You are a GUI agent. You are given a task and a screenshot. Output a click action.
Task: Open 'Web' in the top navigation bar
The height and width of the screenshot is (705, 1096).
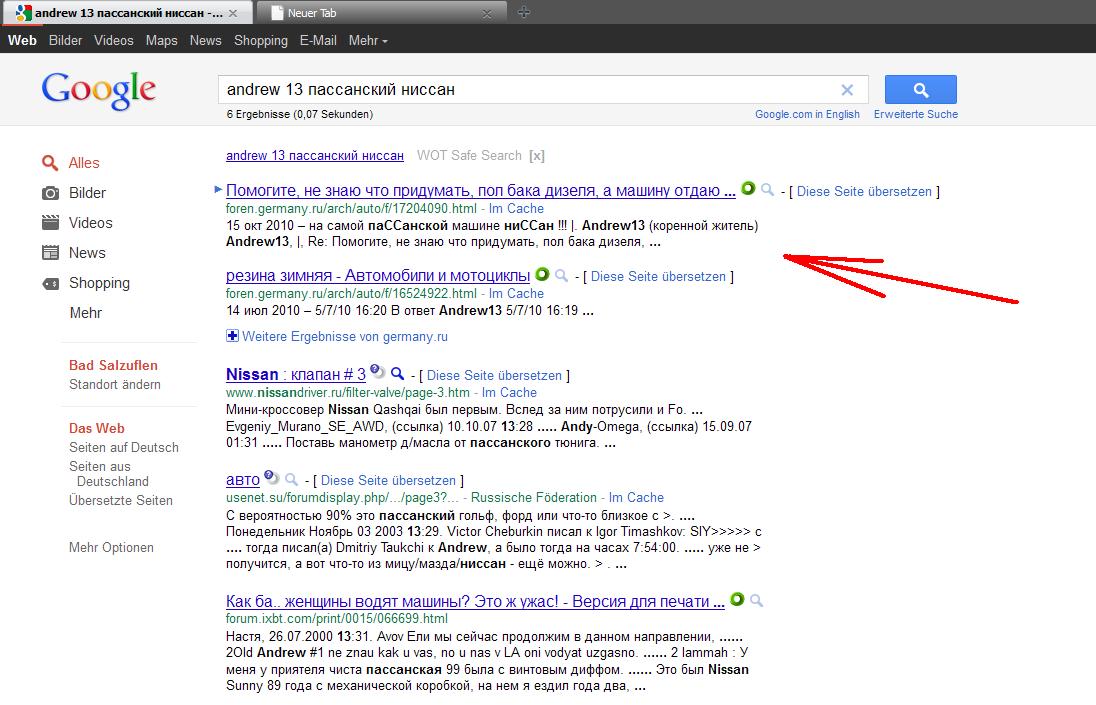coord(22,41)
